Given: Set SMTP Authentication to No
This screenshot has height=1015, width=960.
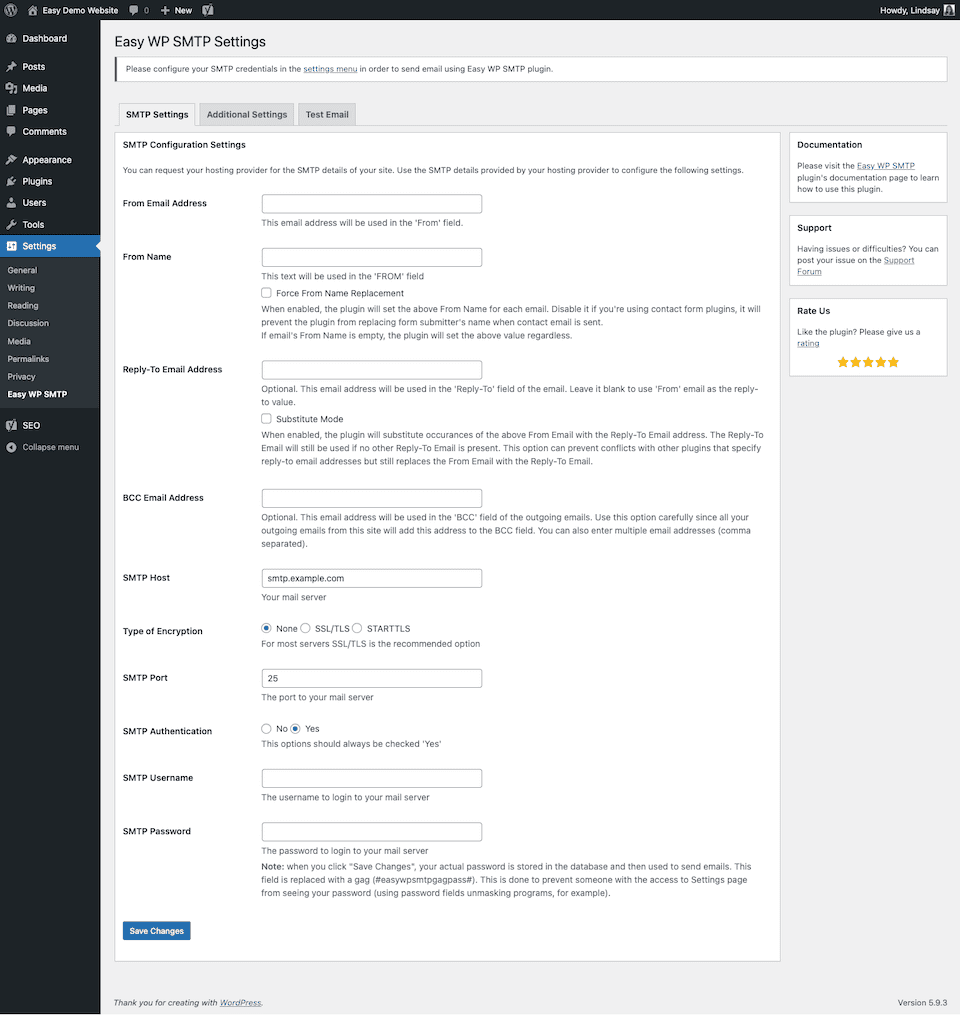Looking at the screenshot, I should (267, 729).
